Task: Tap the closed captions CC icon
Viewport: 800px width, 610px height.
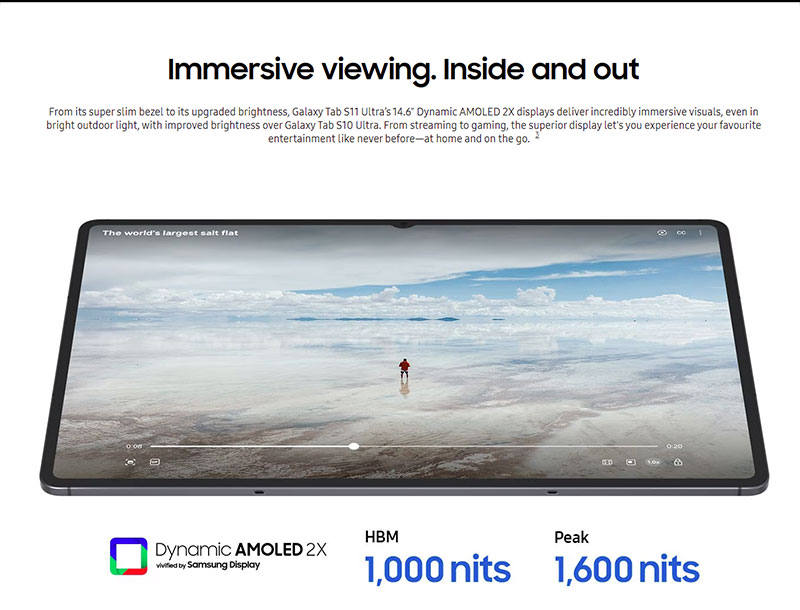Action: (681, 233)
